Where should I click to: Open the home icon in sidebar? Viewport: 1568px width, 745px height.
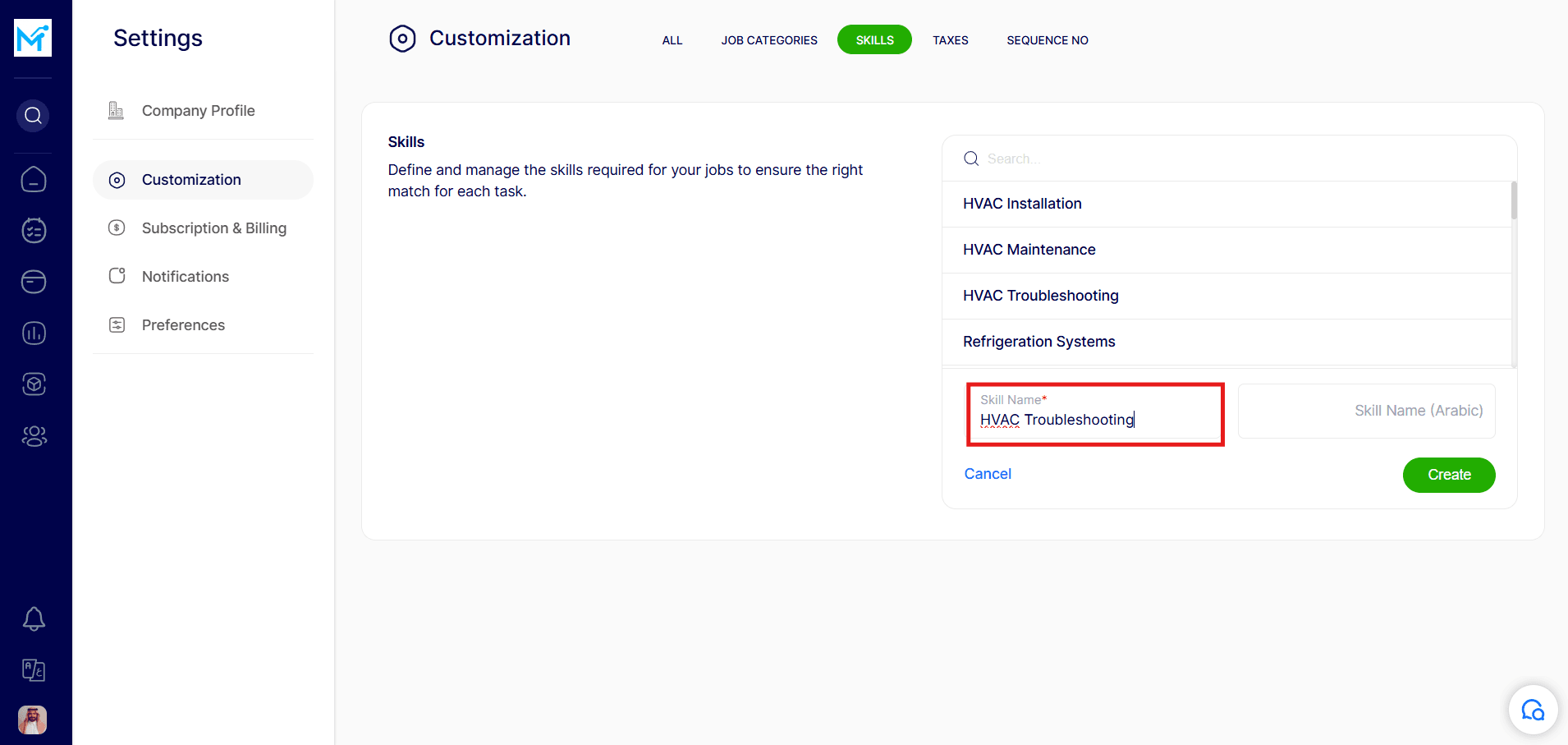pyautogui.click(x=34, y=179)
